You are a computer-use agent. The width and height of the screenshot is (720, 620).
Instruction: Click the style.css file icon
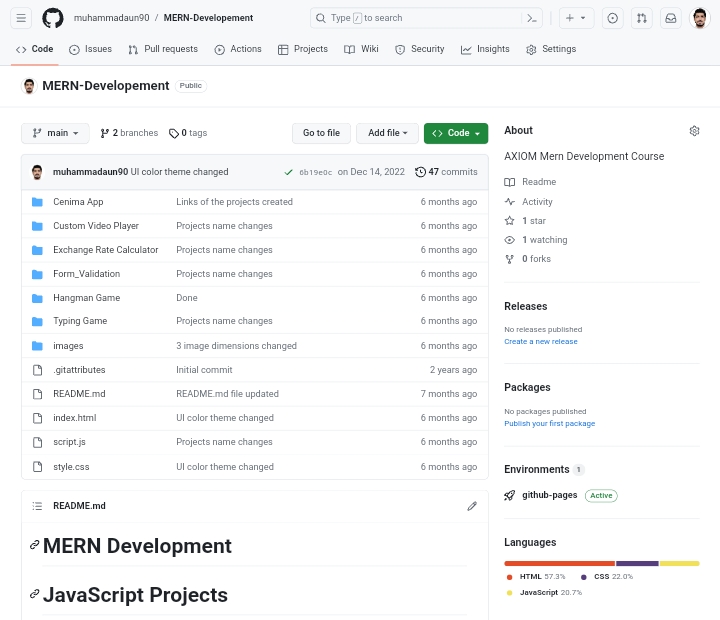[38, 467]
